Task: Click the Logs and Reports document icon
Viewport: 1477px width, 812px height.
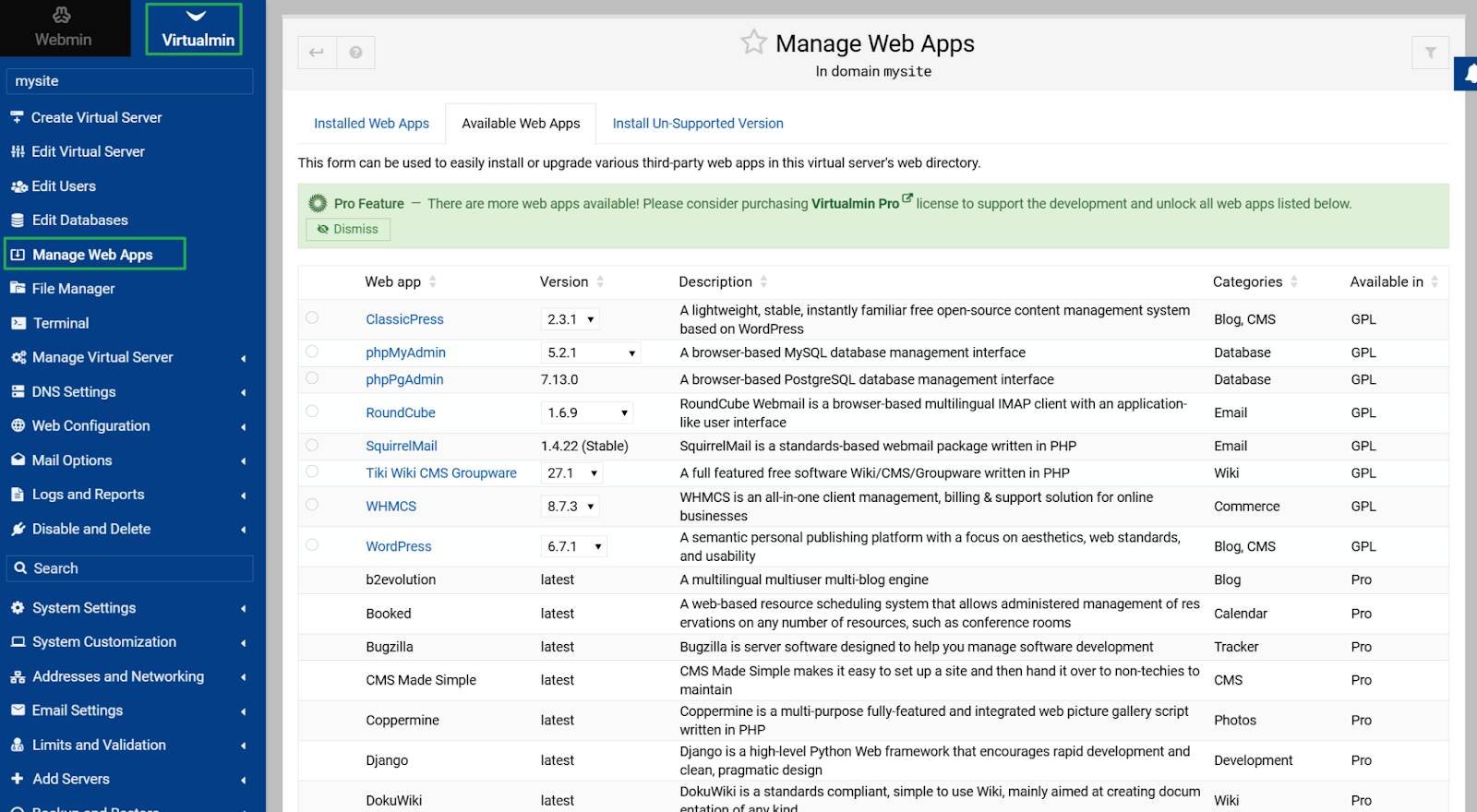Action: tap(18, 495)
